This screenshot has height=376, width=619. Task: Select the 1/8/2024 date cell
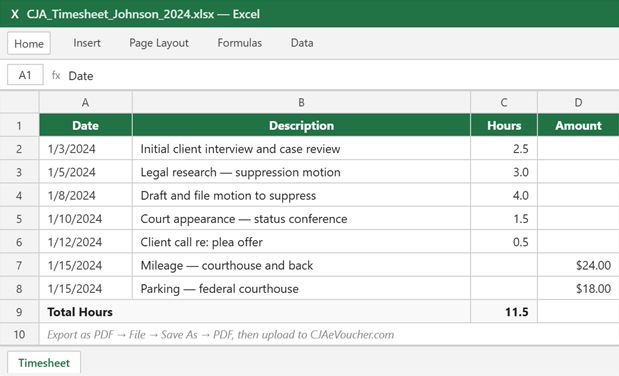click(86, 195)
